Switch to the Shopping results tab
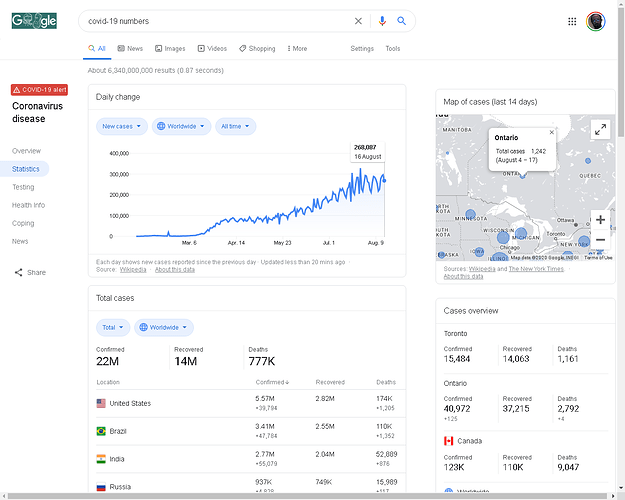Image resolution: width=625 pixels, height=500 pixels. click(257, 49)
